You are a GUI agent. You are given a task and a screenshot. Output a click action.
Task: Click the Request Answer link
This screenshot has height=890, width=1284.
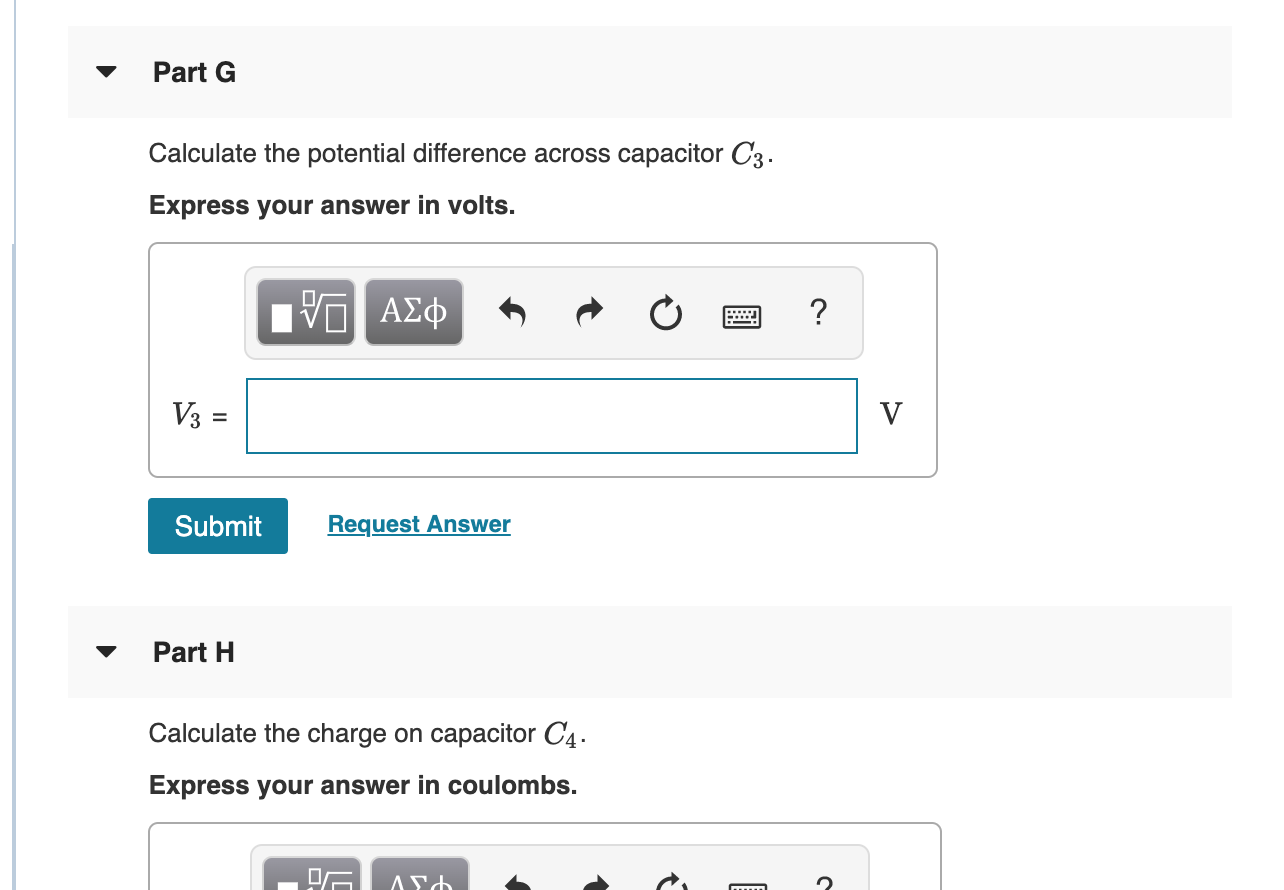pos(419,524)
